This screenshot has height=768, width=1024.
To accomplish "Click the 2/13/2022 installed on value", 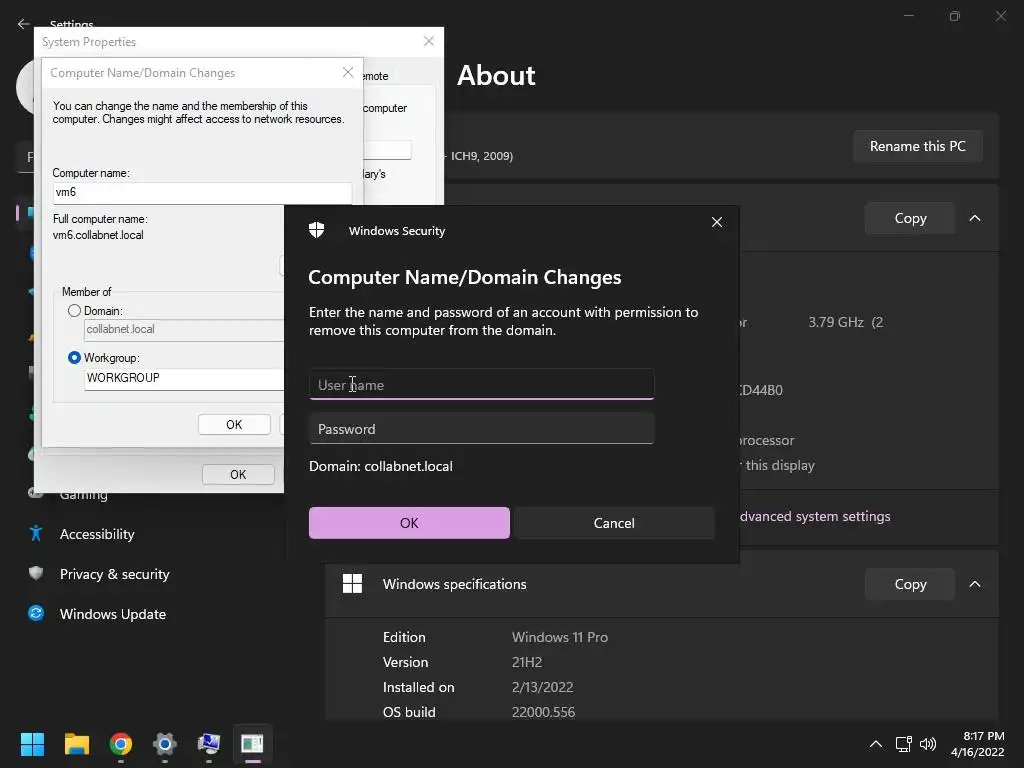I will (x=543, y=687).
